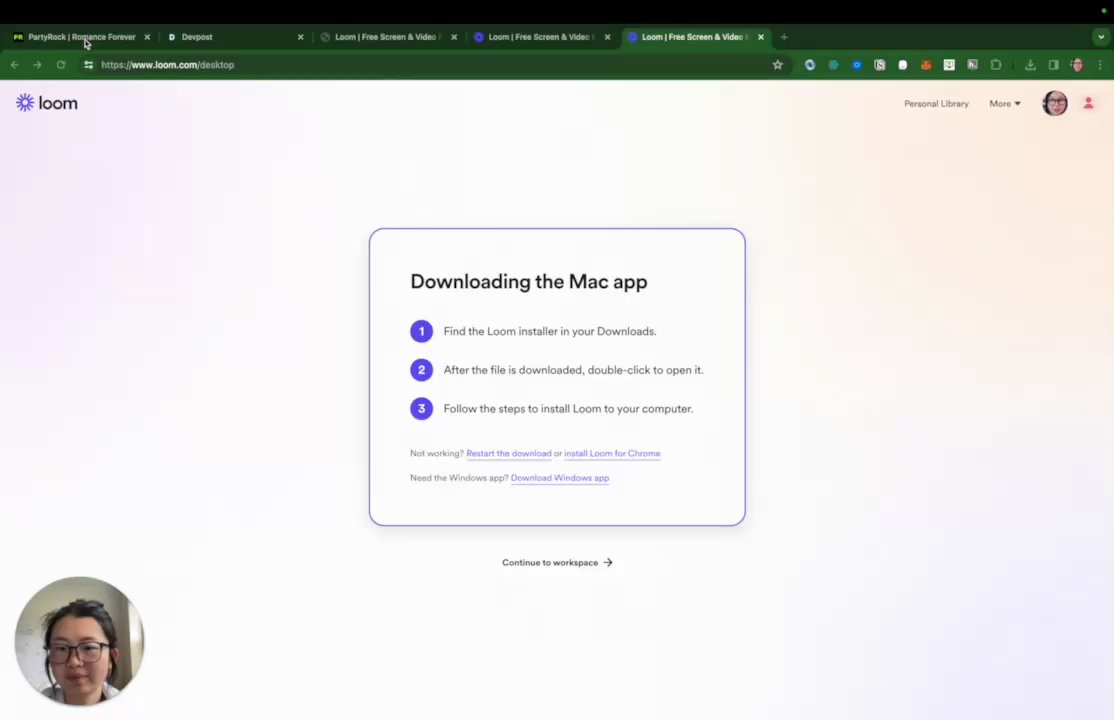Screen dimensions: 1114x720
Task: Click Download Windows app link
Action: [560, 478]
